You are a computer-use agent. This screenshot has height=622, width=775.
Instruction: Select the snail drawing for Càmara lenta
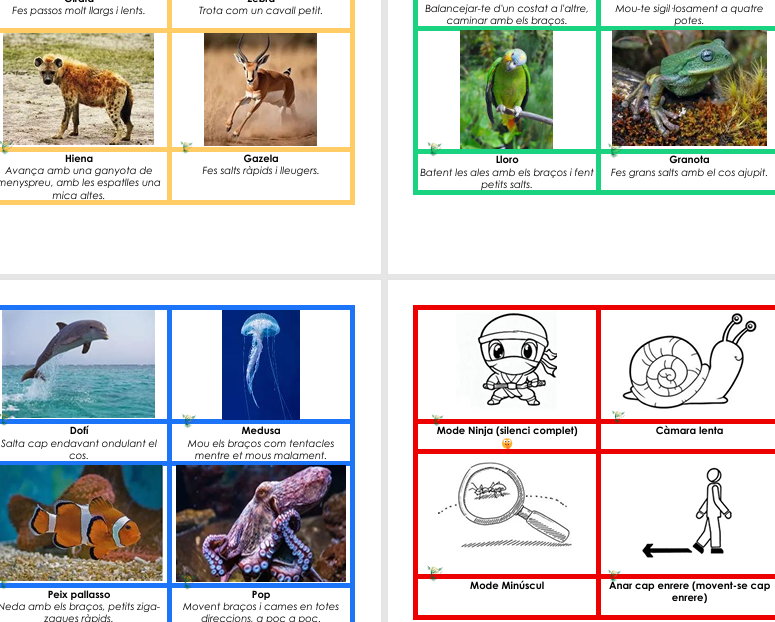pyautogui.click(x=689, y=363)
